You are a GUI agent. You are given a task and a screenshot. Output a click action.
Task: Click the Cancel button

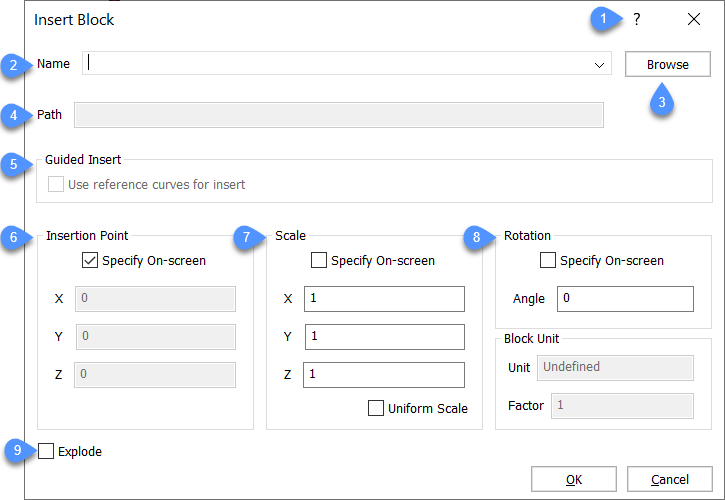[x=670, y=479]
